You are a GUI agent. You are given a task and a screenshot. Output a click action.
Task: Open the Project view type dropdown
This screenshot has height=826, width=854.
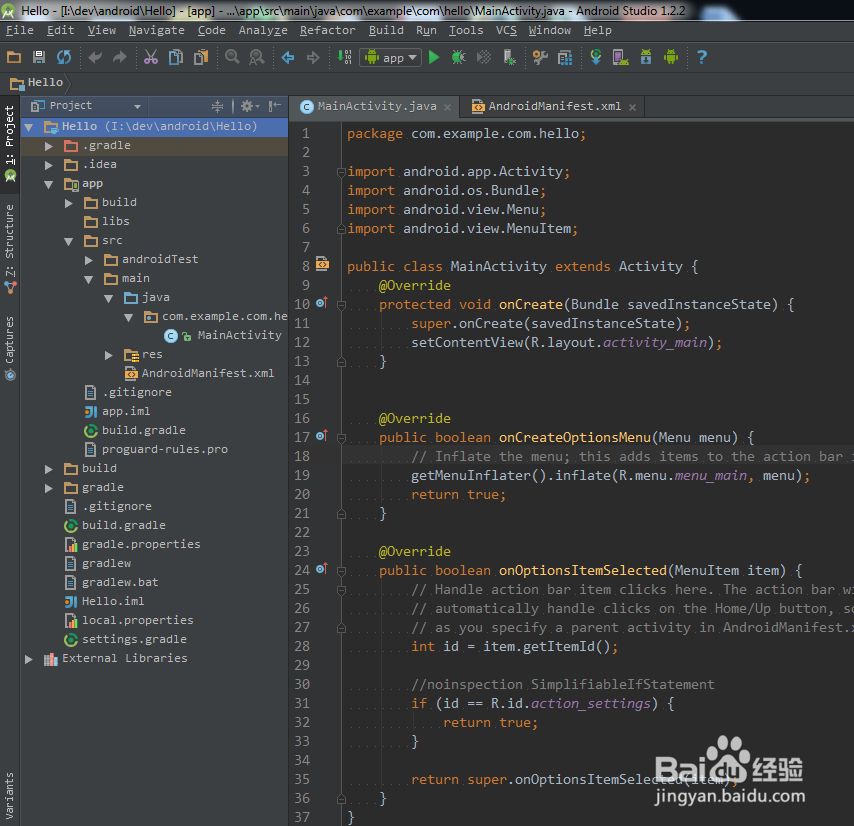pyautogui.click(x=87, y=106)
